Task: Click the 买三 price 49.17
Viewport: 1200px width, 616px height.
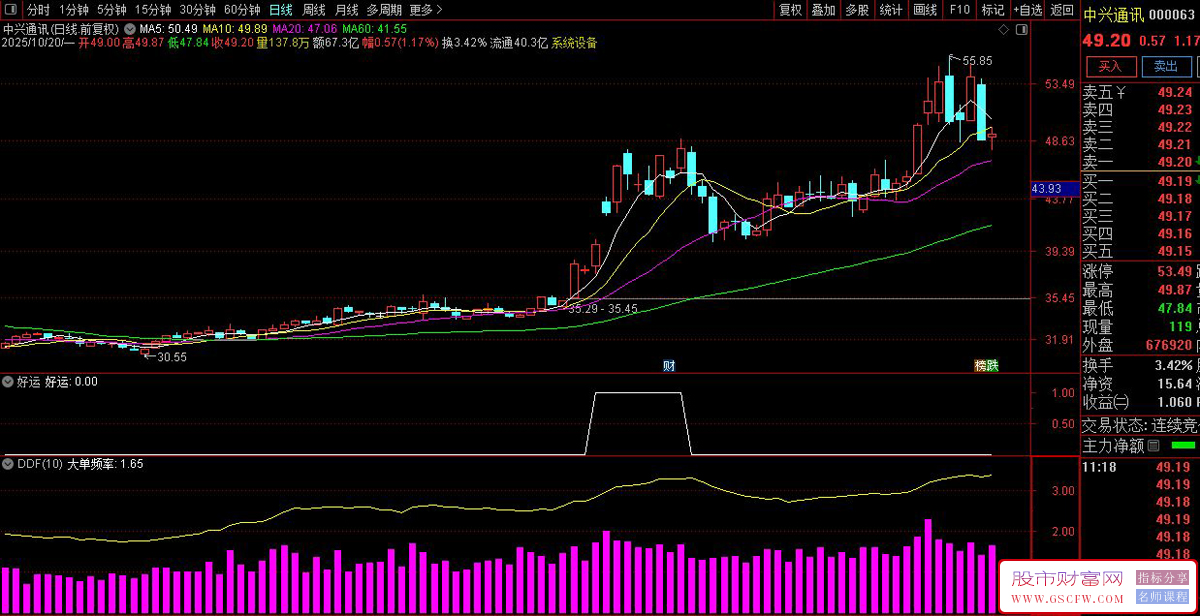Action: (x=1175, y=216)
